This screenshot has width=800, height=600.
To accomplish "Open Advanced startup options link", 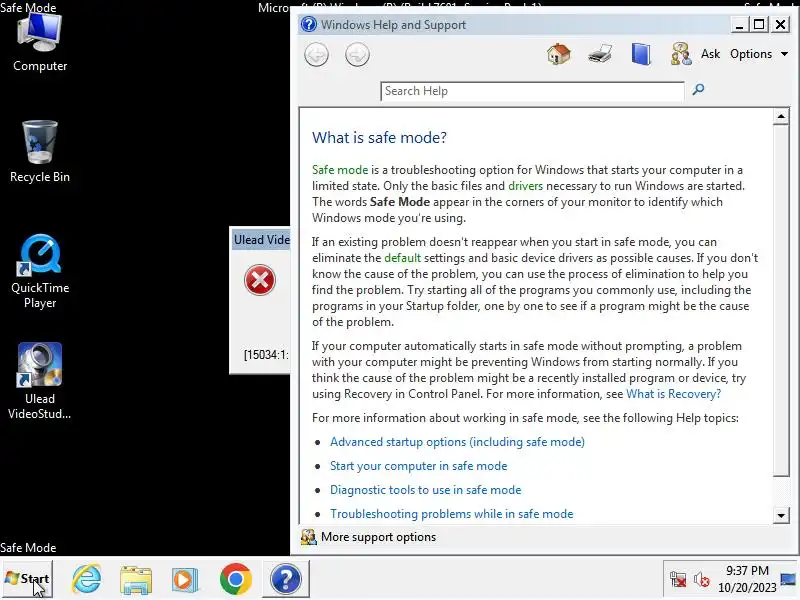I will pyautogui.click(x=457, y=442).
